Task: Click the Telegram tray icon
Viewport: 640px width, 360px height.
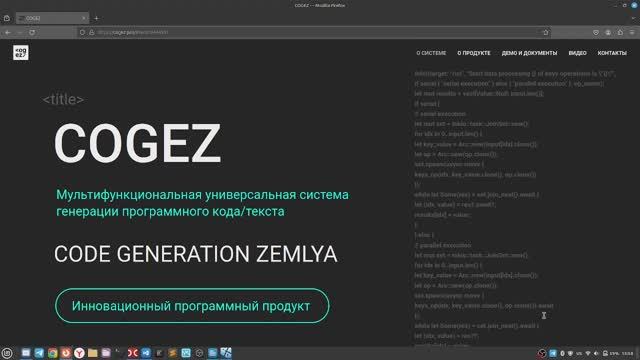Action: pyautogui.click(x=553, y=353)
